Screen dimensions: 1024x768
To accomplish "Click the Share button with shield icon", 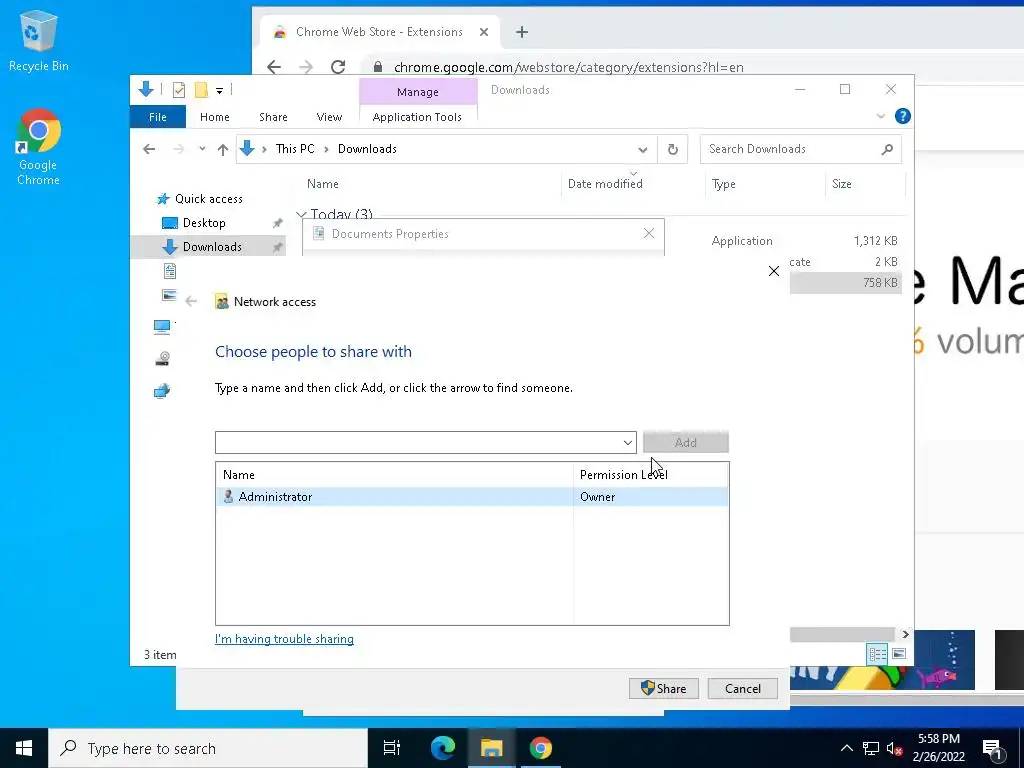I will pos(664,688).
